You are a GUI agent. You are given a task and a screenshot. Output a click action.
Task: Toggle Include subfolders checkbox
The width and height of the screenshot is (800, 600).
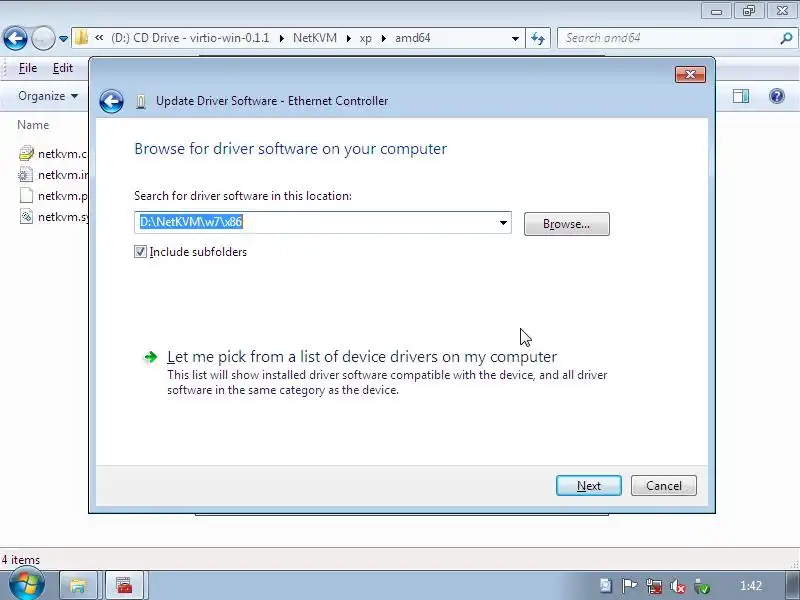click(x=140, y=252)
